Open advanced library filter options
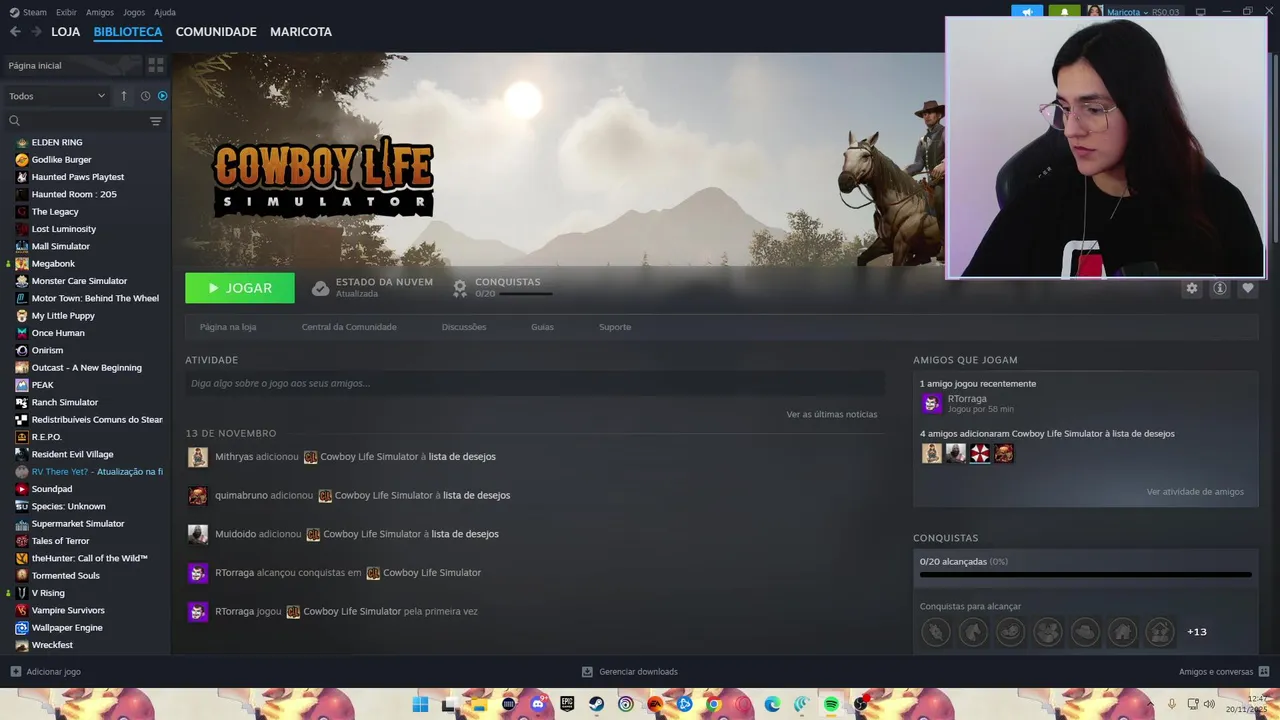 (x=156, y=121)
